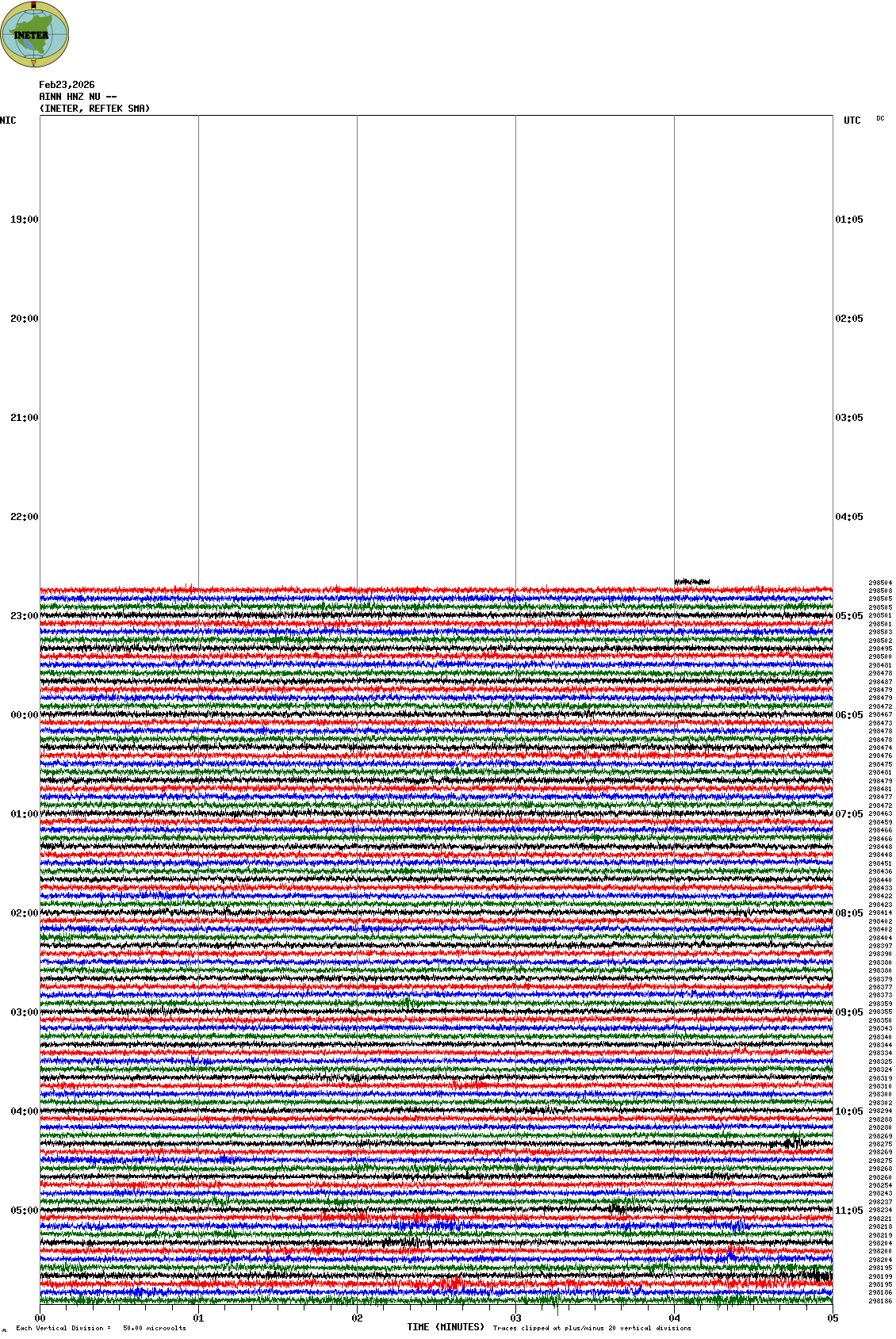Click the small DC label beside UTC
This screenshot has height=1339, width=896.
point(880,118)
